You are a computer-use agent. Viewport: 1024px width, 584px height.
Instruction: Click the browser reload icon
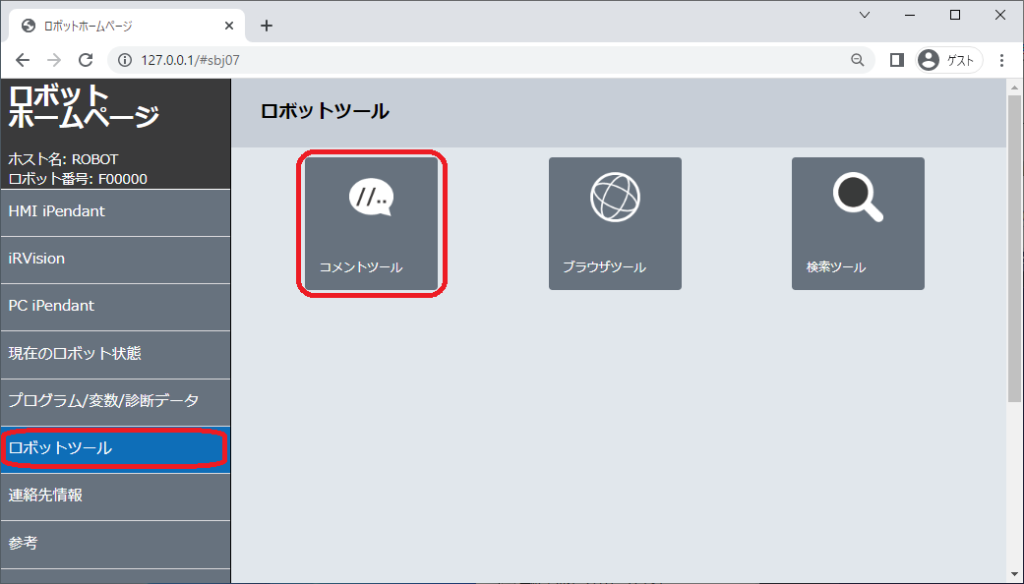pos(85,60)
